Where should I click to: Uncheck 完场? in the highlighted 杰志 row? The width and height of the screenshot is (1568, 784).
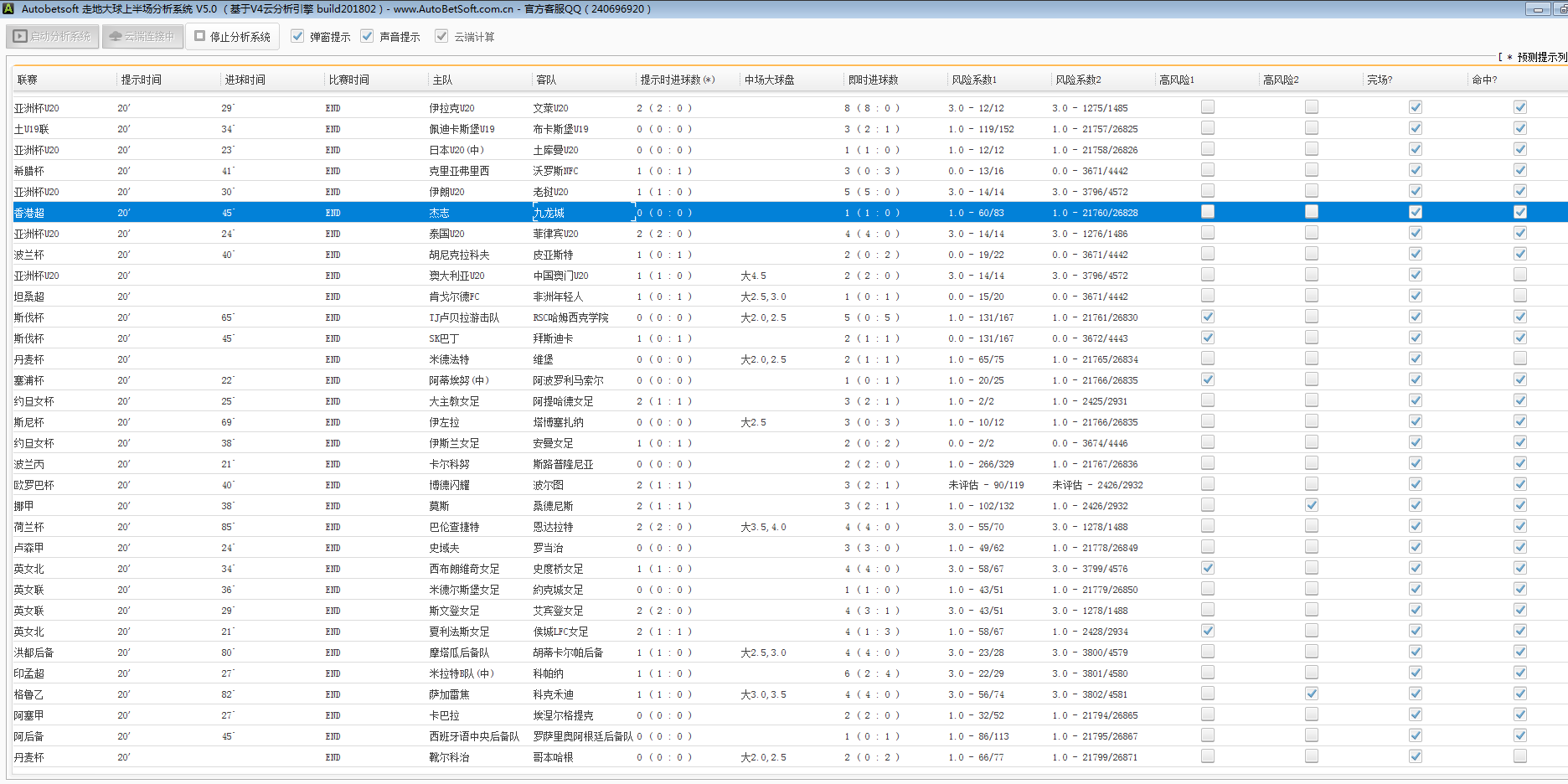coord(1415,212)
